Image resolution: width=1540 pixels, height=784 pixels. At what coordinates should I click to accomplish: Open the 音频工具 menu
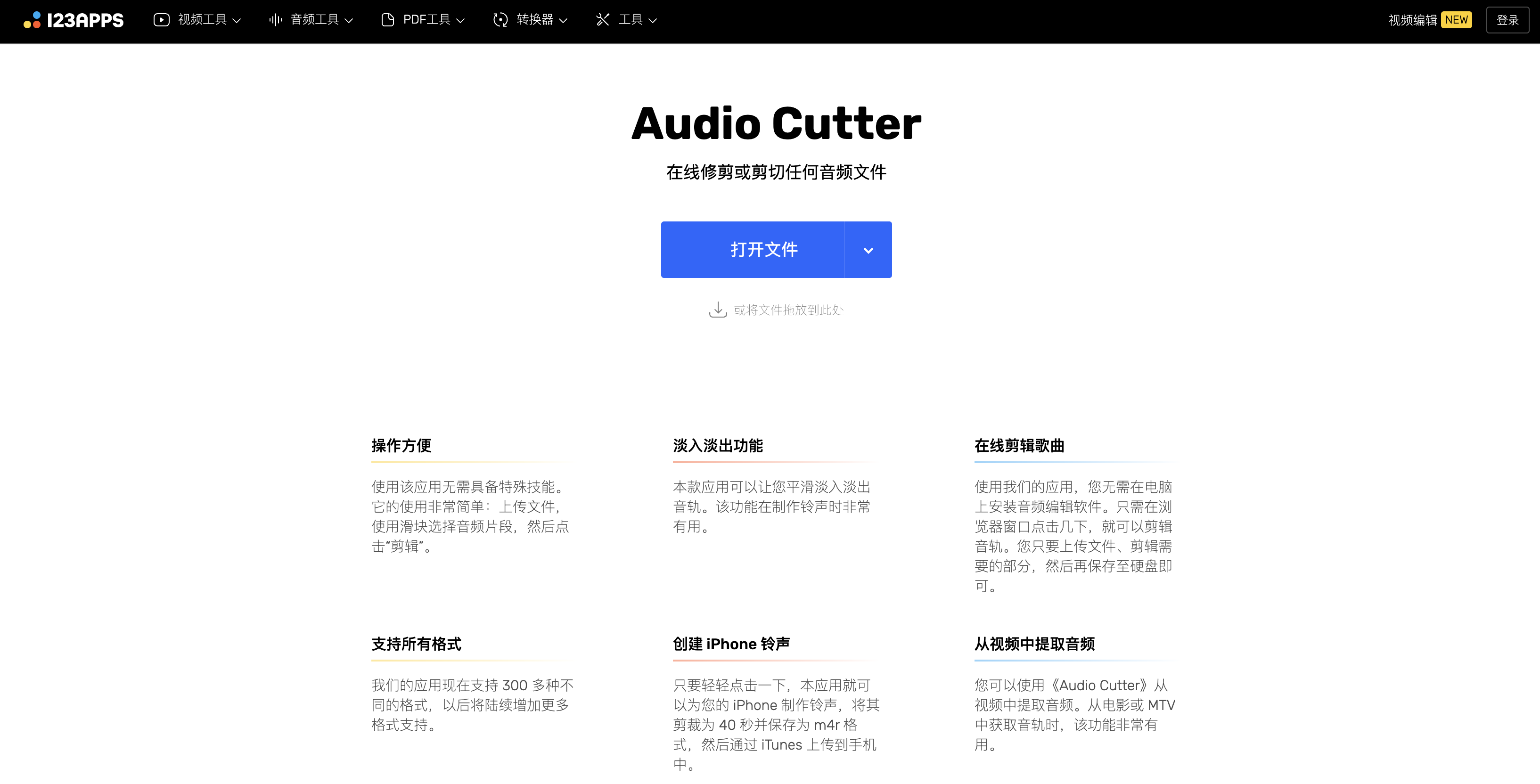tap(311, 20)
